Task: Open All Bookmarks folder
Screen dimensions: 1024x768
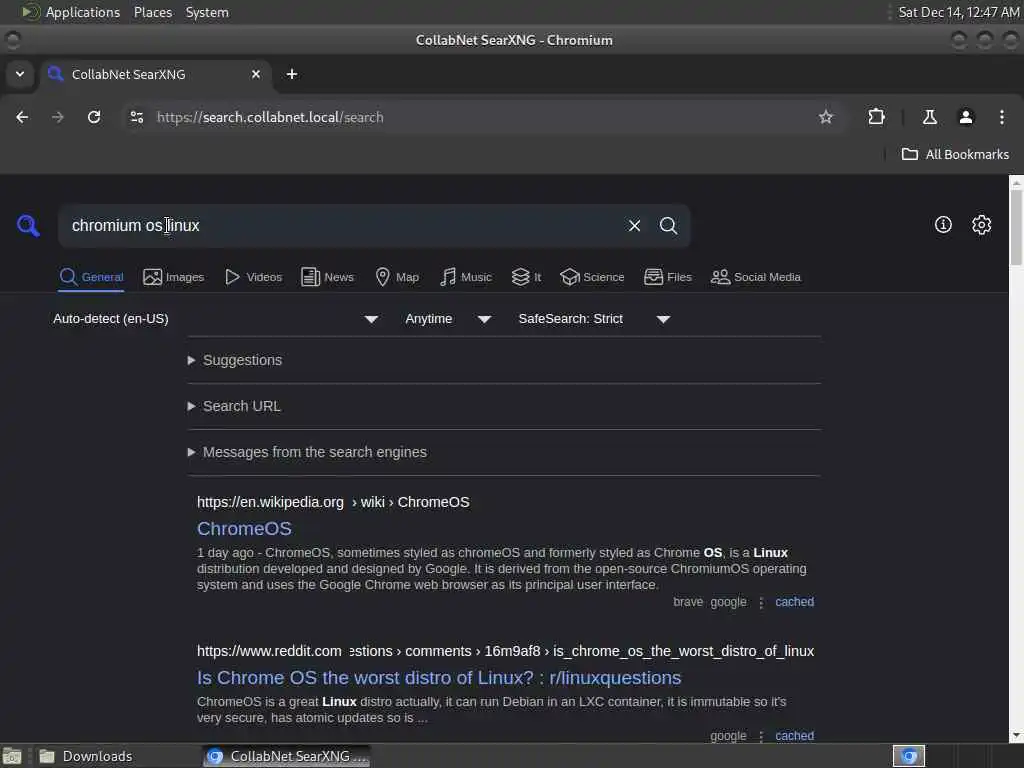Action: 955,154
